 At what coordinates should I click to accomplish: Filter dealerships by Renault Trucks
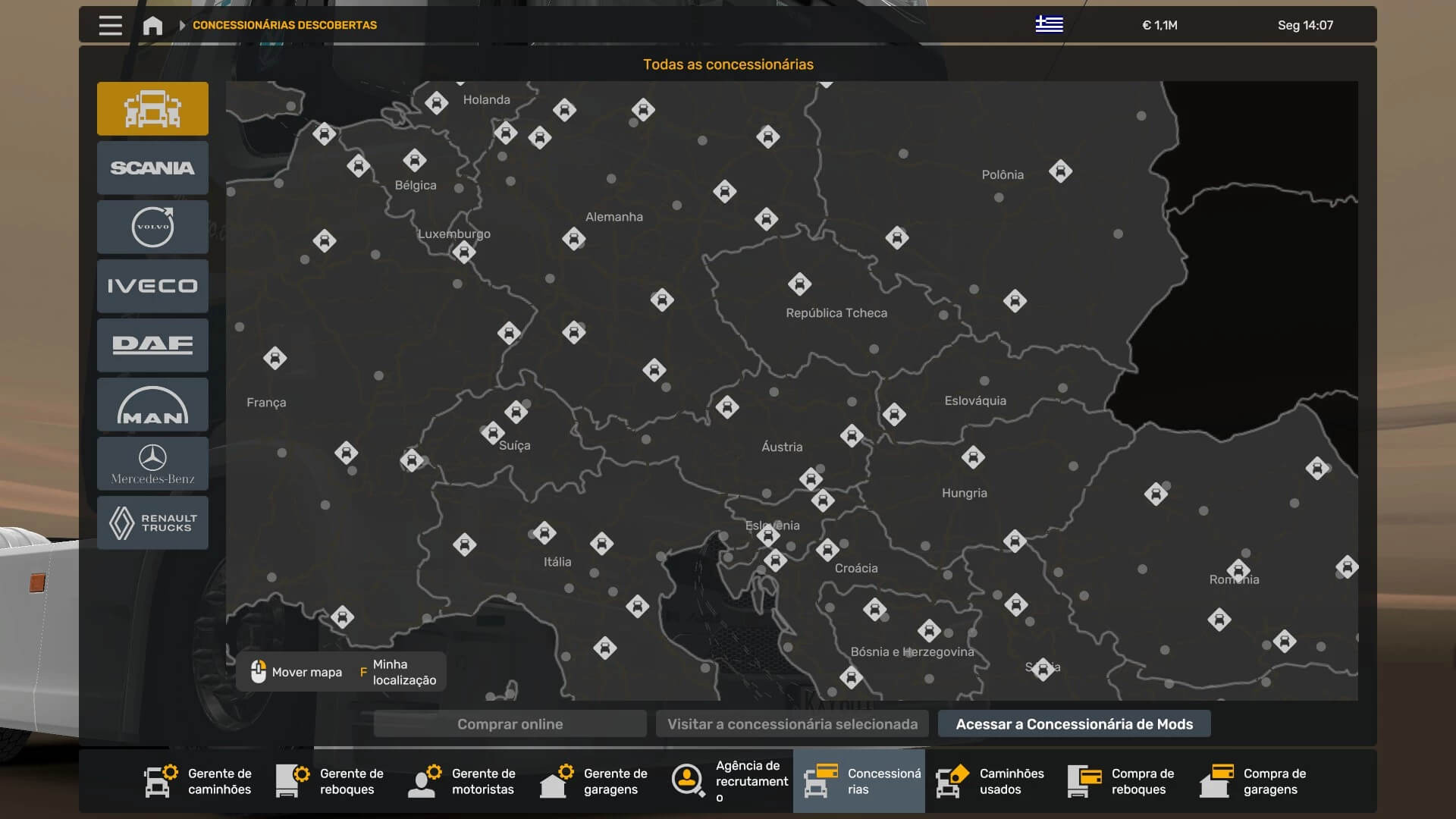click(x=152, y=522)
